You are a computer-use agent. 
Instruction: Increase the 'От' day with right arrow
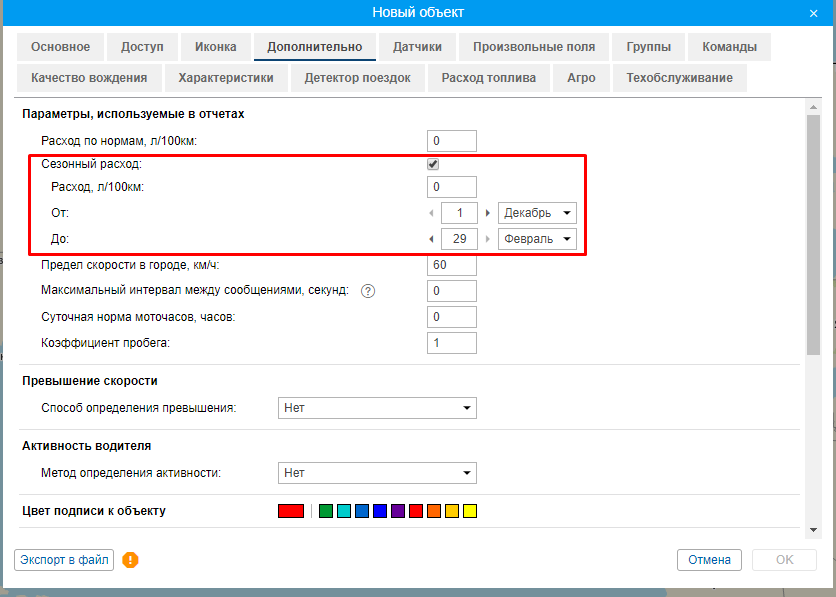coord(488,213)
